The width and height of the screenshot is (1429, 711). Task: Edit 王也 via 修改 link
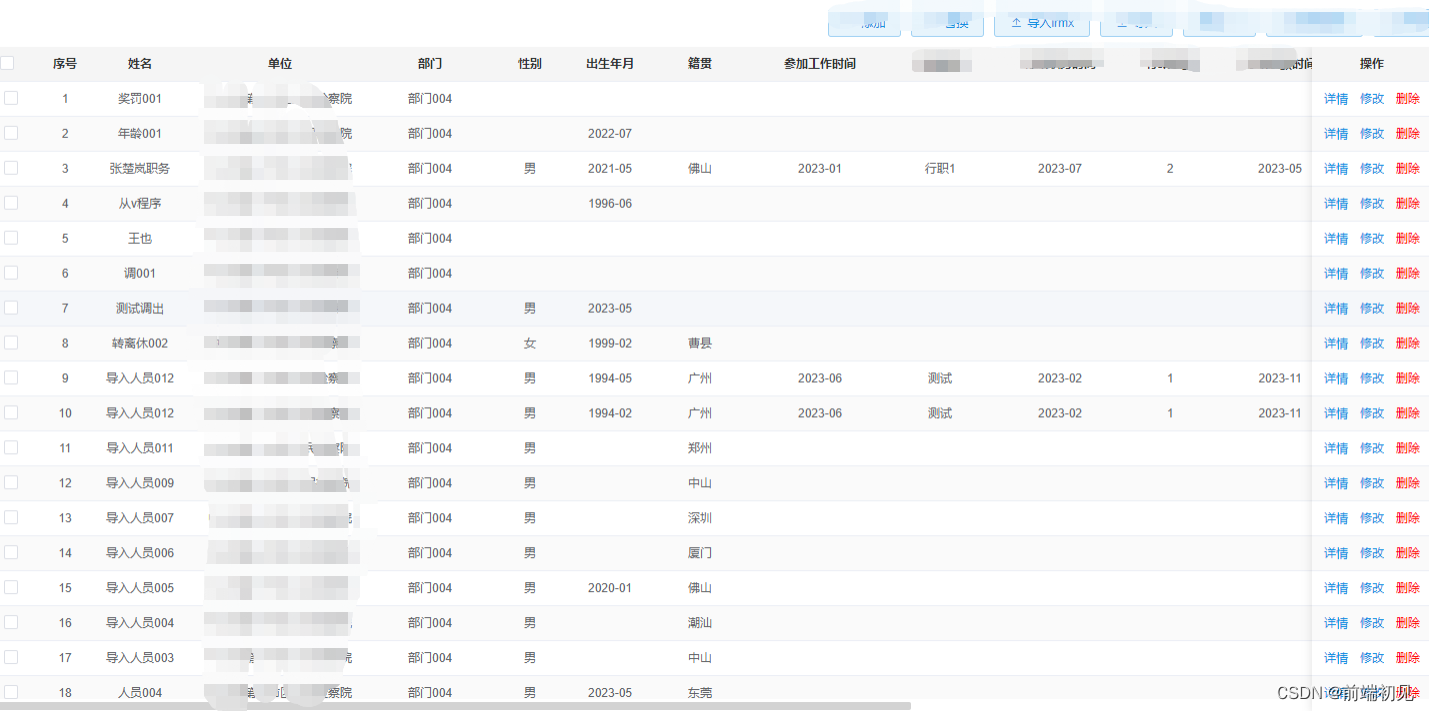[1372, 239]
